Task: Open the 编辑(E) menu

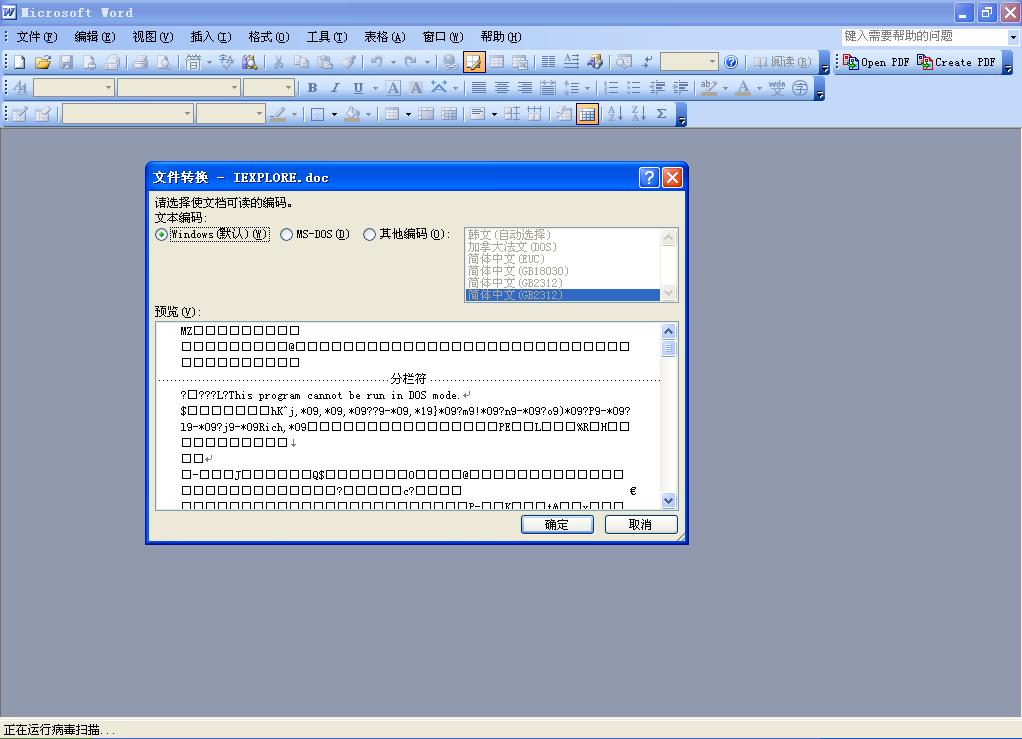Action: 95,36
